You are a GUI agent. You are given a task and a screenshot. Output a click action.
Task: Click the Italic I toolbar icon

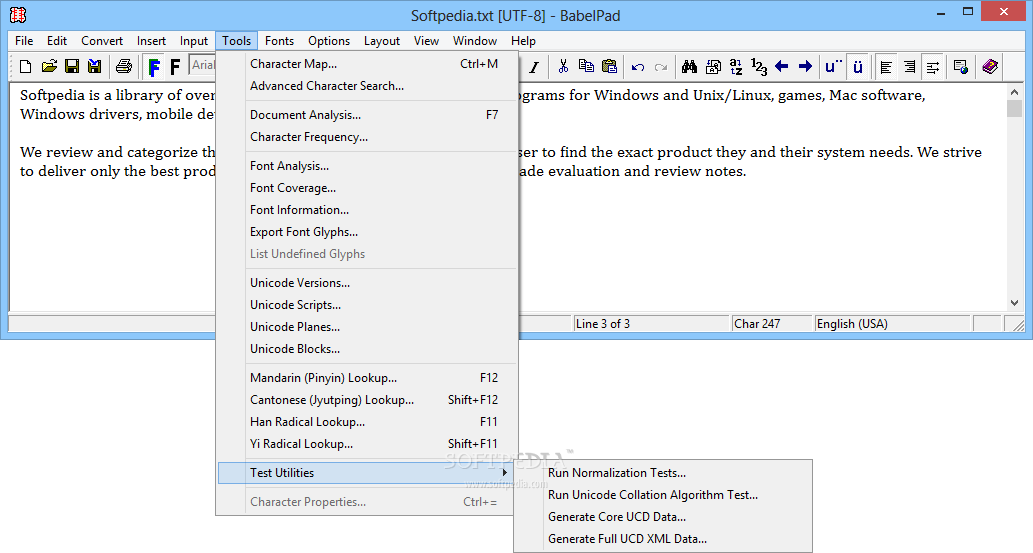534,67
